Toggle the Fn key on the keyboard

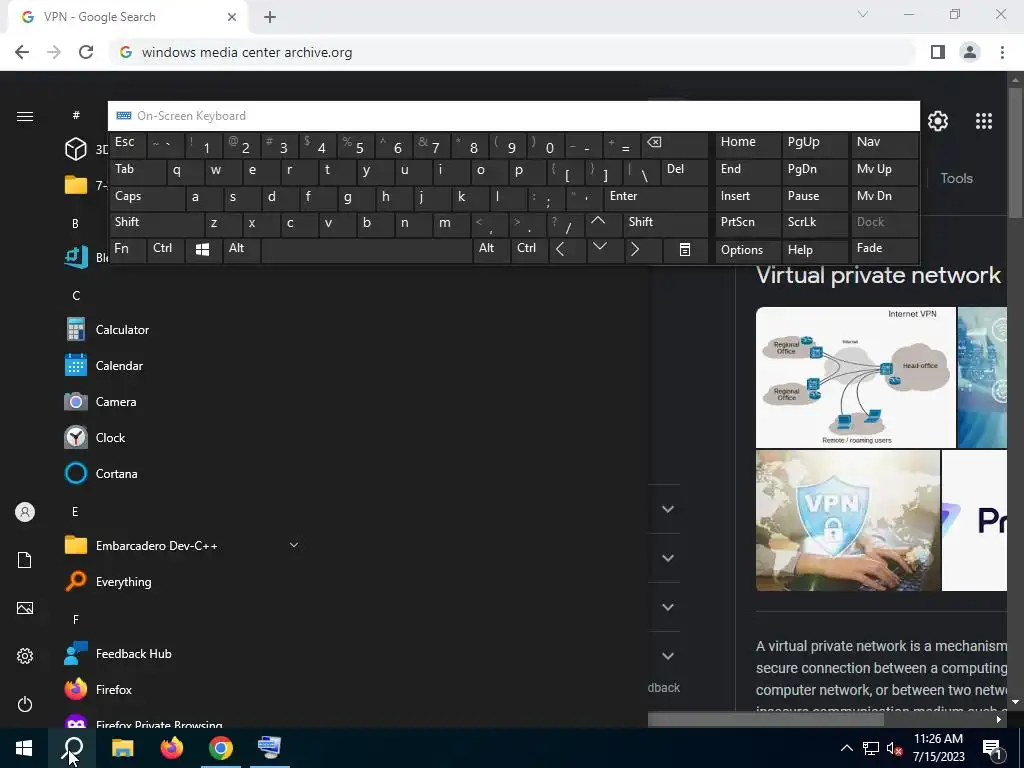click(128, 249)
